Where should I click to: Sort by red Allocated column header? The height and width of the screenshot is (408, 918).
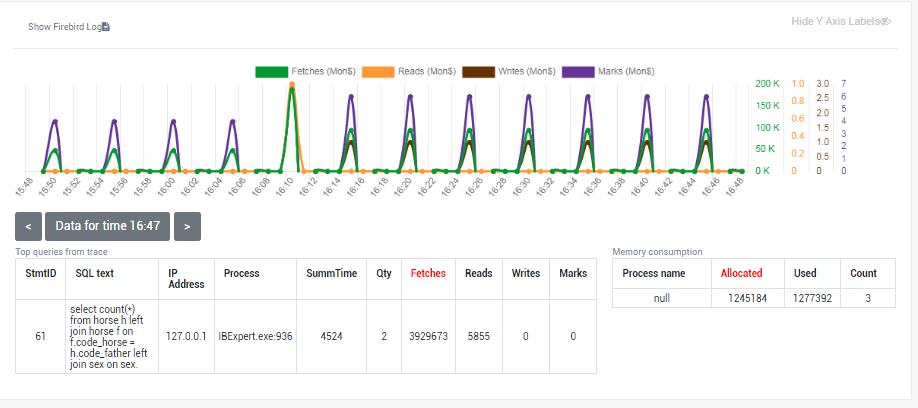tap(741, 273)
